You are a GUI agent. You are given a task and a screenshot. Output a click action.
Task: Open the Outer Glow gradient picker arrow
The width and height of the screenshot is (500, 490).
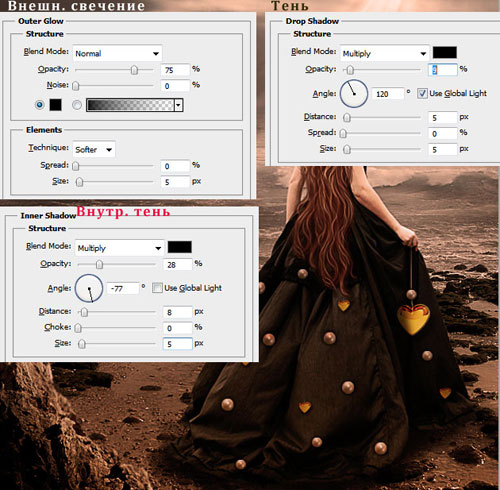pyautogui.click(x=179, y=105)
